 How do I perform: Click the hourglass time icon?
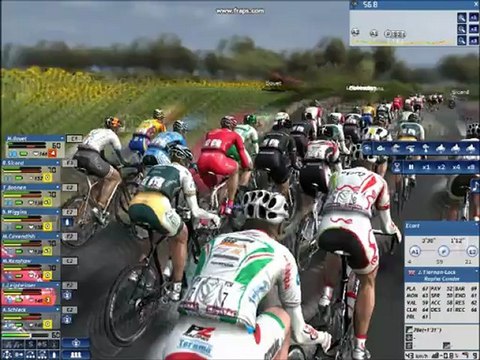click(397, 167)
